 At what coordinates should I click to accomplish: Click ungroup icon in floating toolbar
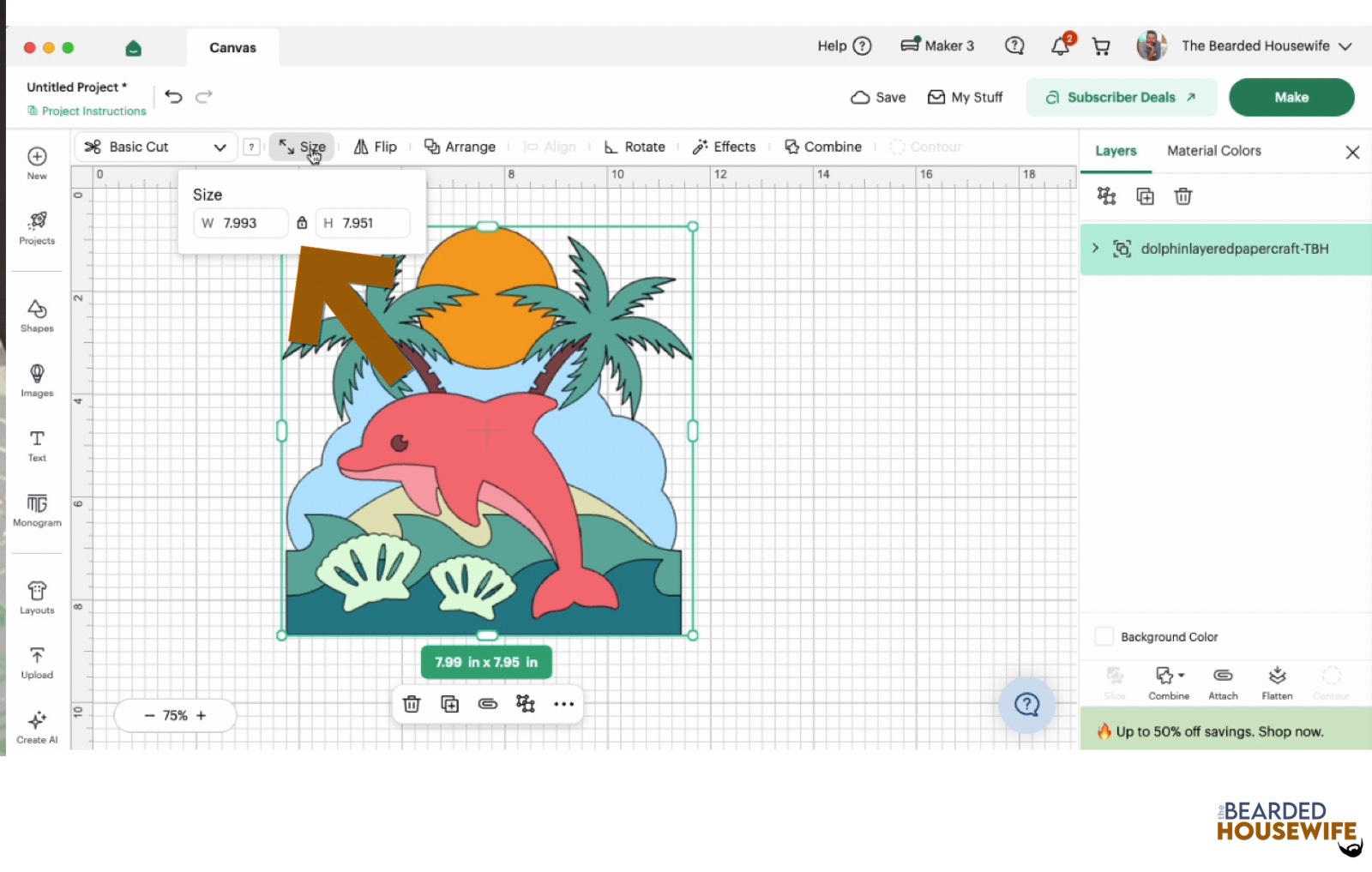tap(526, 704)
